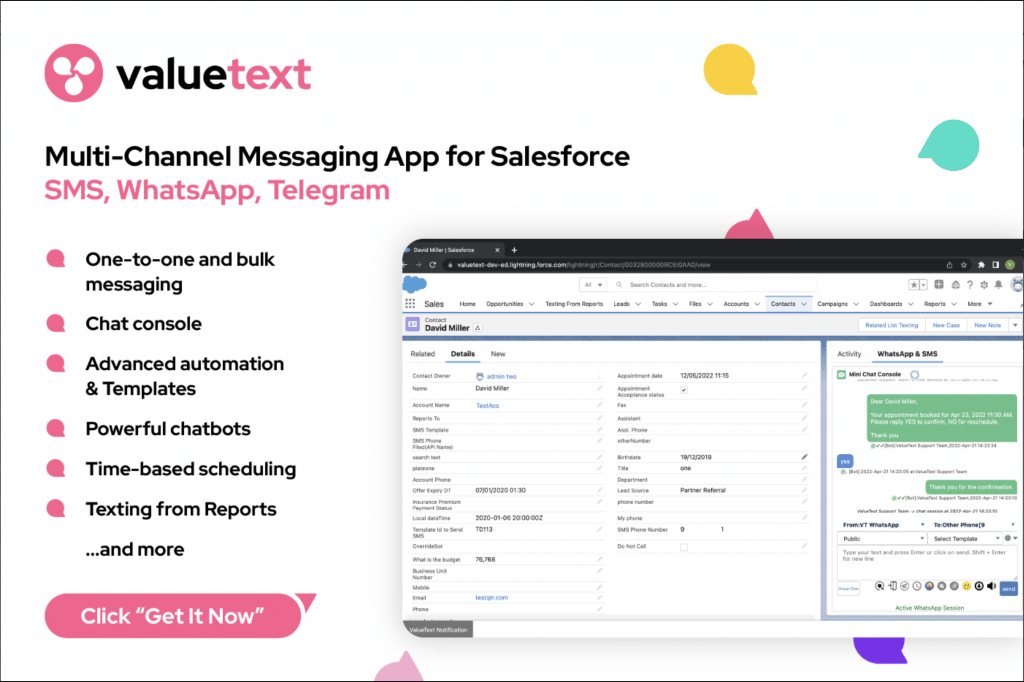Send the chat message
The image size is (1024, 682).
pos(1008,589)
